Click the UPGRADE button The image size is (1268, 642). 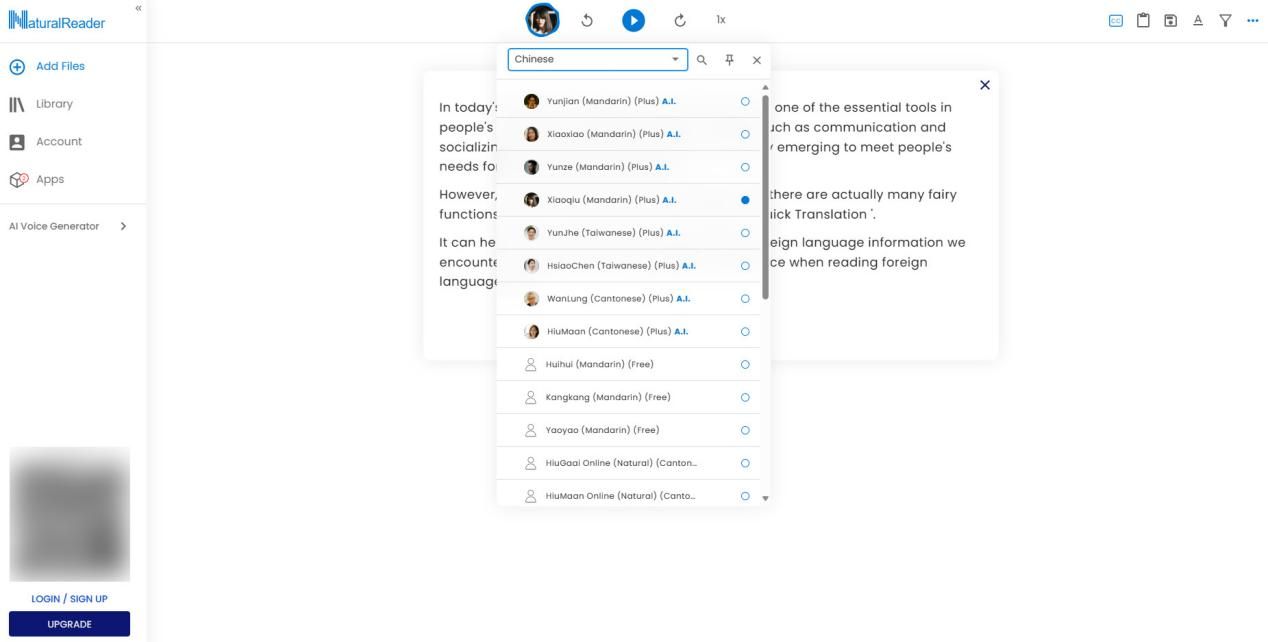[x=69, y=624]
